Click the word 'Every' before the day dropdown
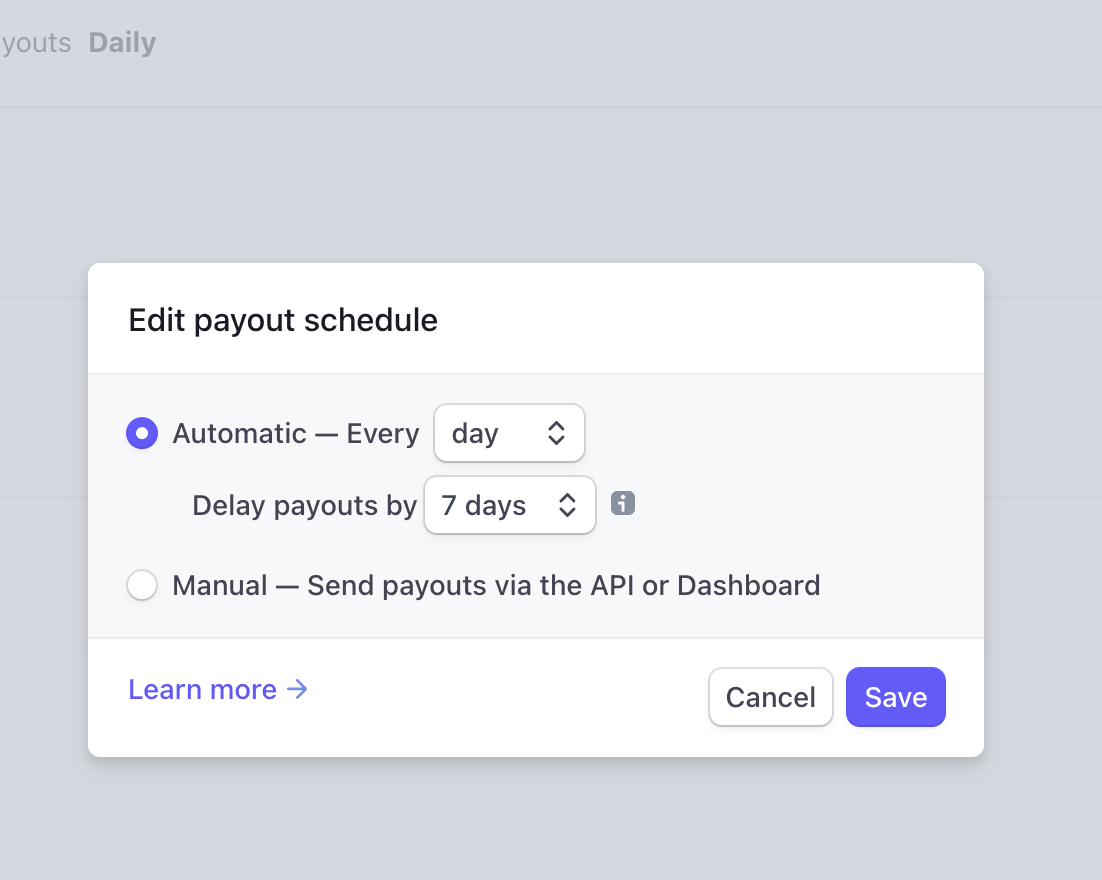This screenshot has height=880, width=1102. 383,433
